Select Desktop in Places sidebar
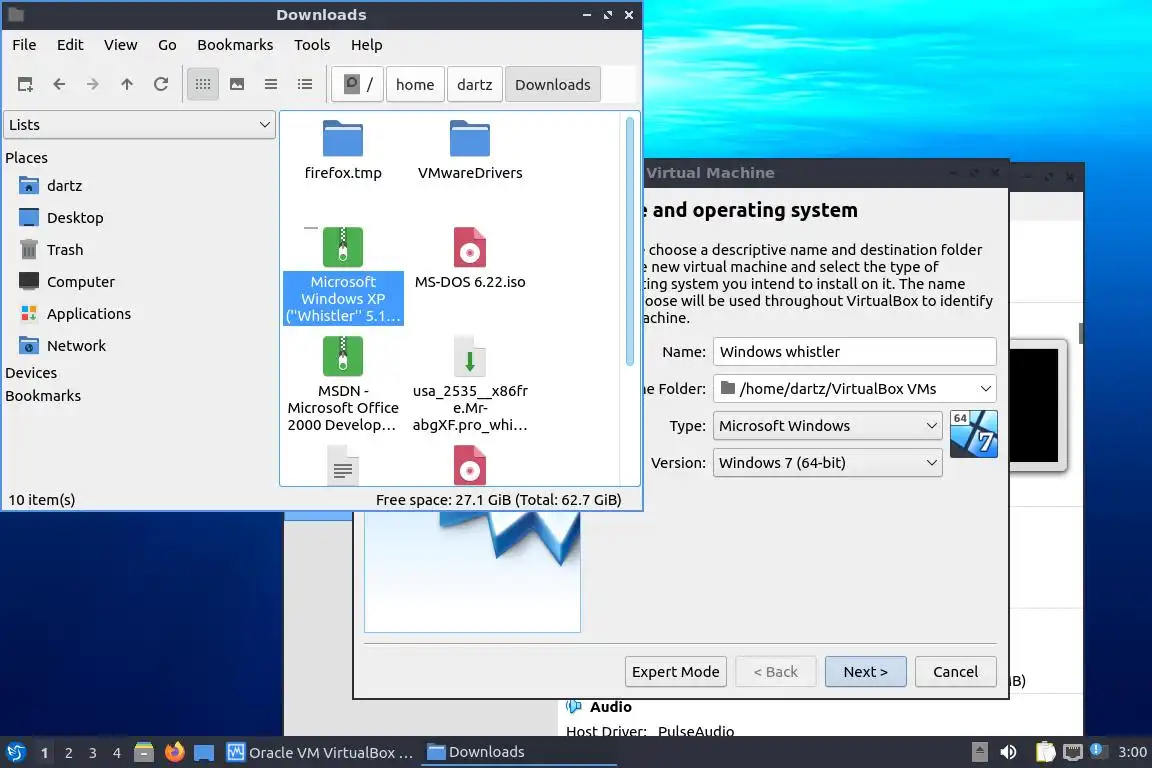 point(75,218)
